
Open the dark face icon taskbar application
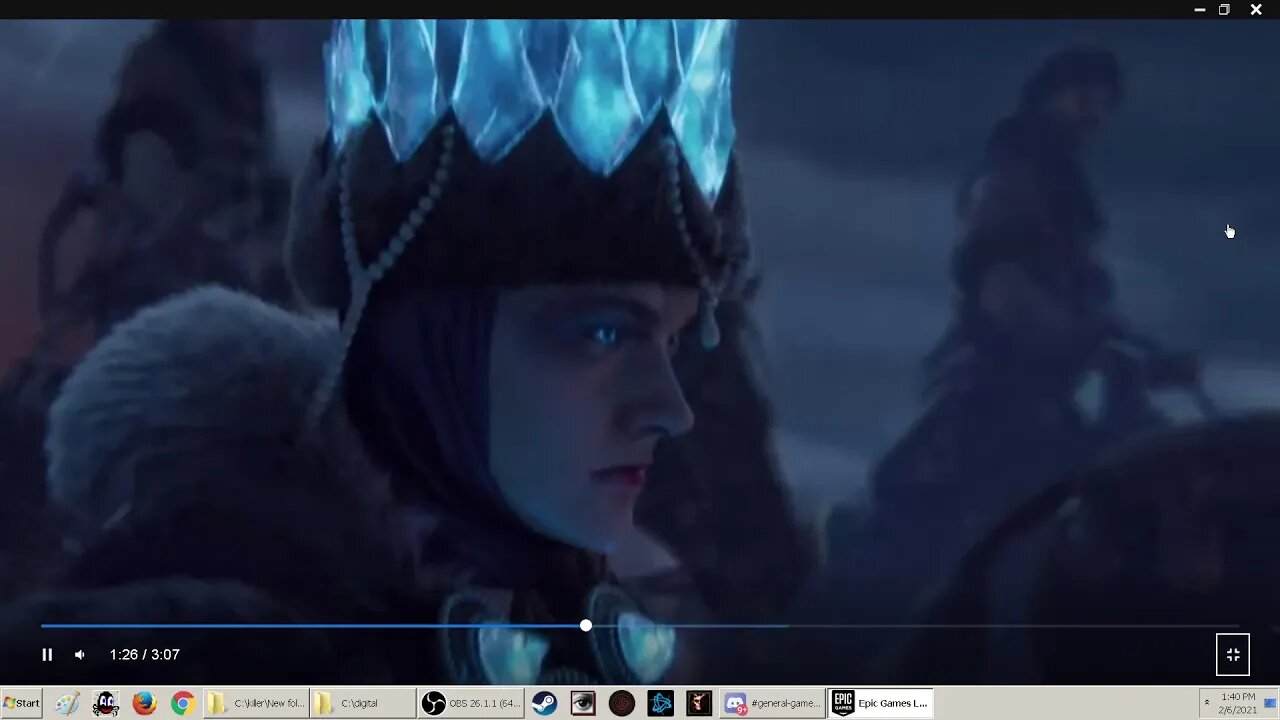coord(699,703)
